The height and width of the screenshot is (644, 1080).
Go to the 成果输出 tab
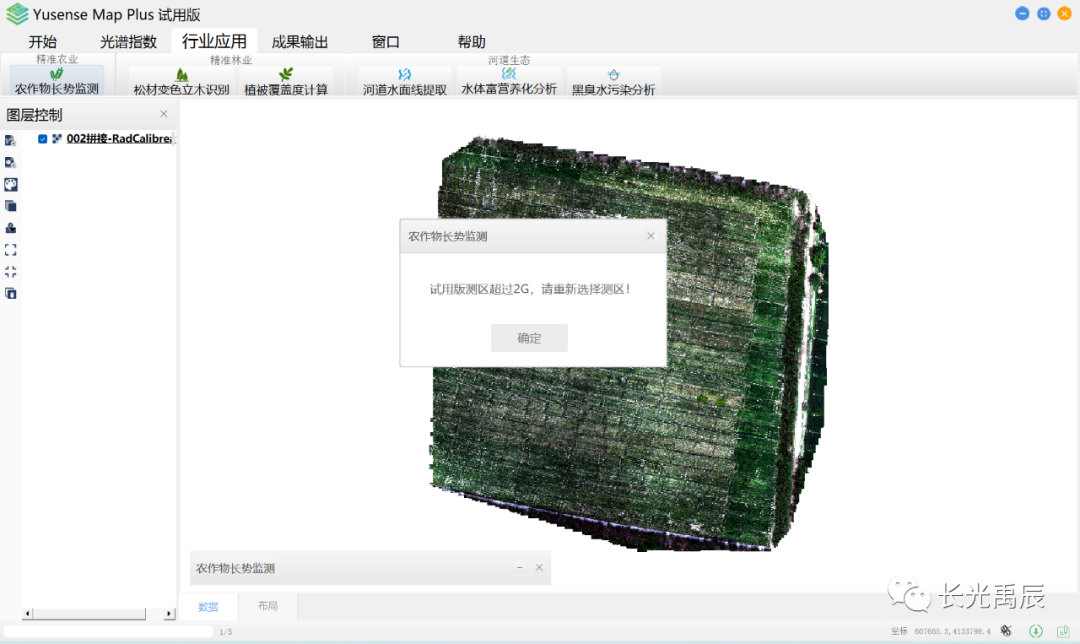(300, 41)
